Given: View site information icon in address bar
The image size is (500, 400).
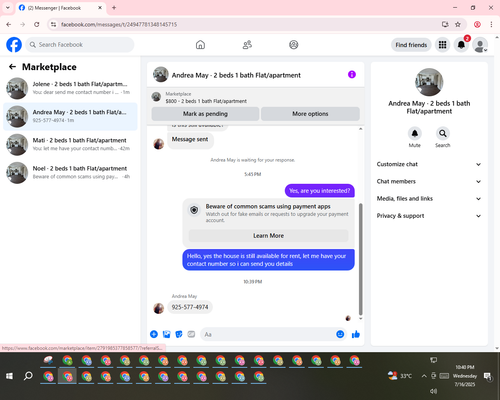Looking at the screenshot, I should (53, 24).
